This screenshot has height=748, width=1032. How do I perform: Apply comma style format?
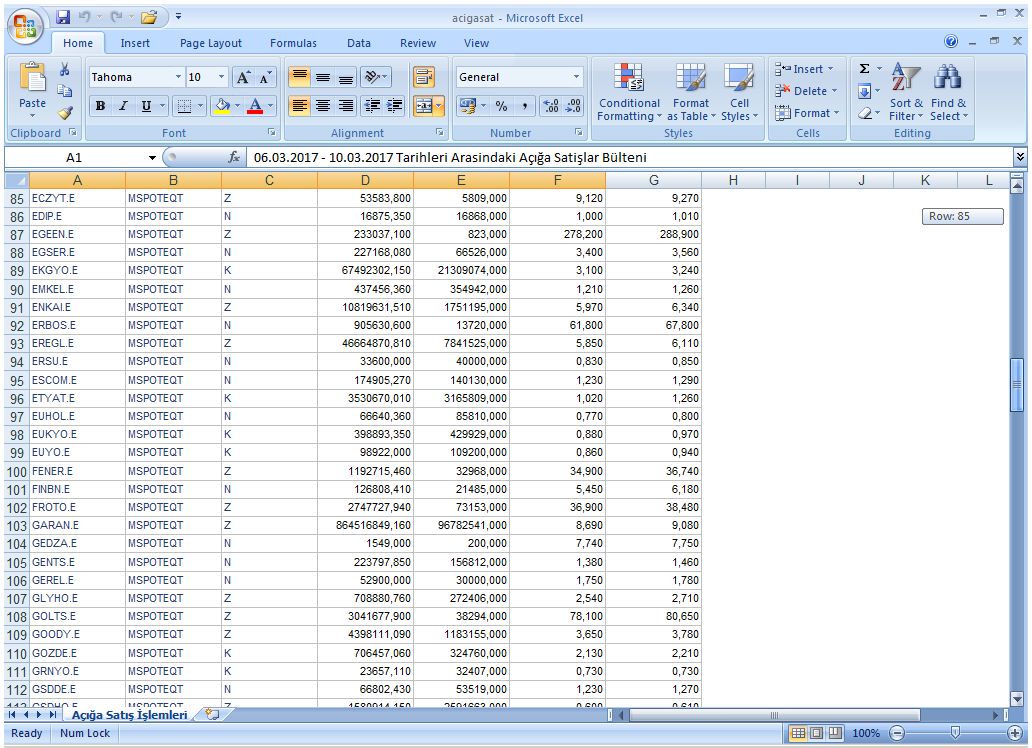(524, 105)
